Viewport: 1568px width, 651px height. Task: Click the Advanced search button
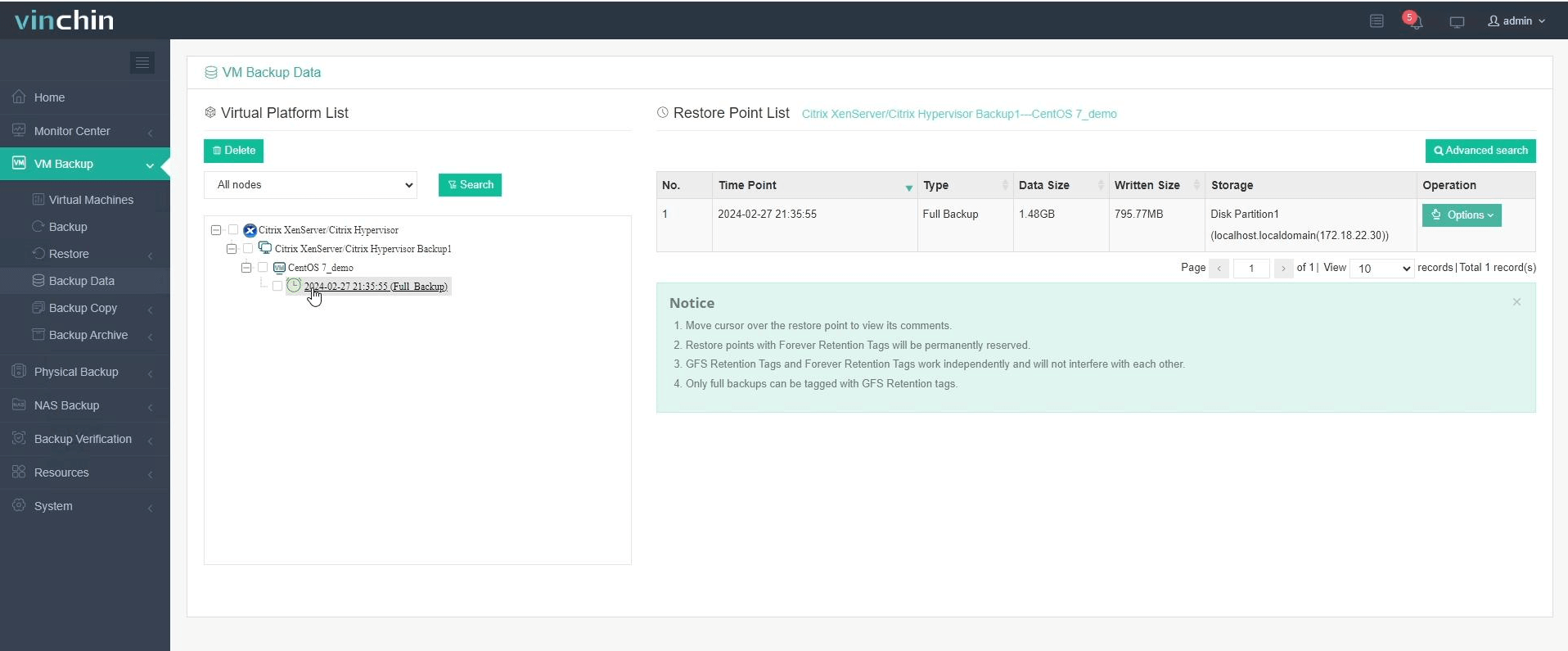point(1480,151)
